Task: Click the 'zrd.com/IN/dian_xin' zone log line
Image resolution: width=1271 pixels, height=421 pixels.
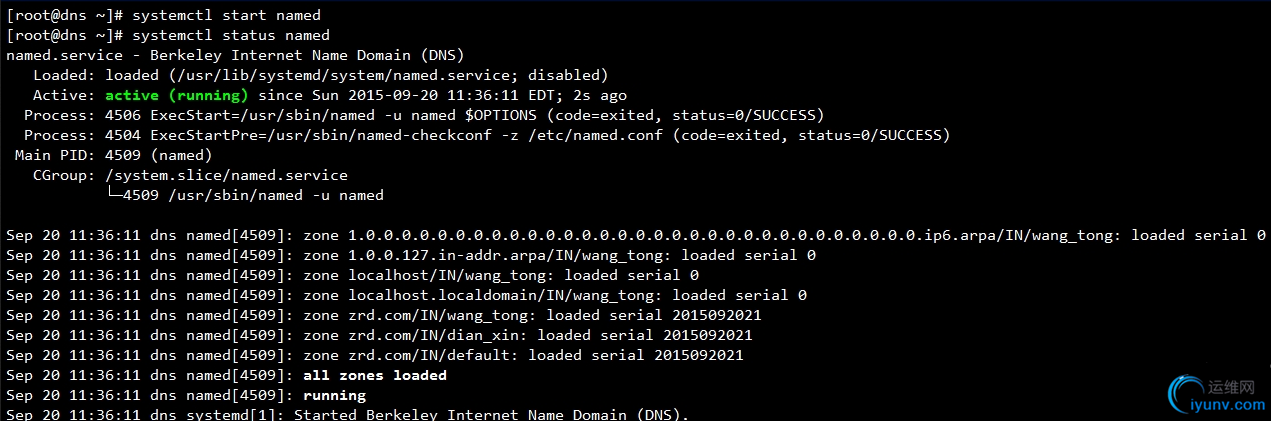Action: pyautogui.click(x=379, y=335)
